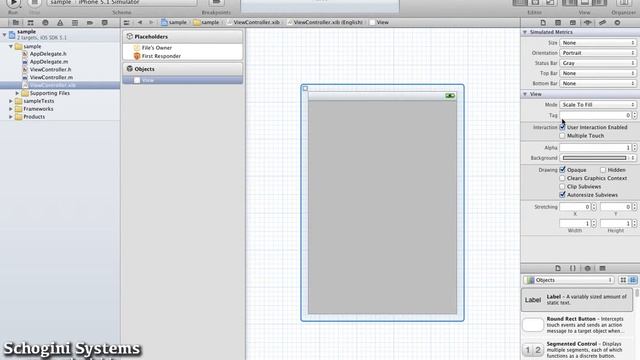Show the Quick Help inspector icon
The width and height of the screenshot is (640, 360).
[x=558, y=23]
